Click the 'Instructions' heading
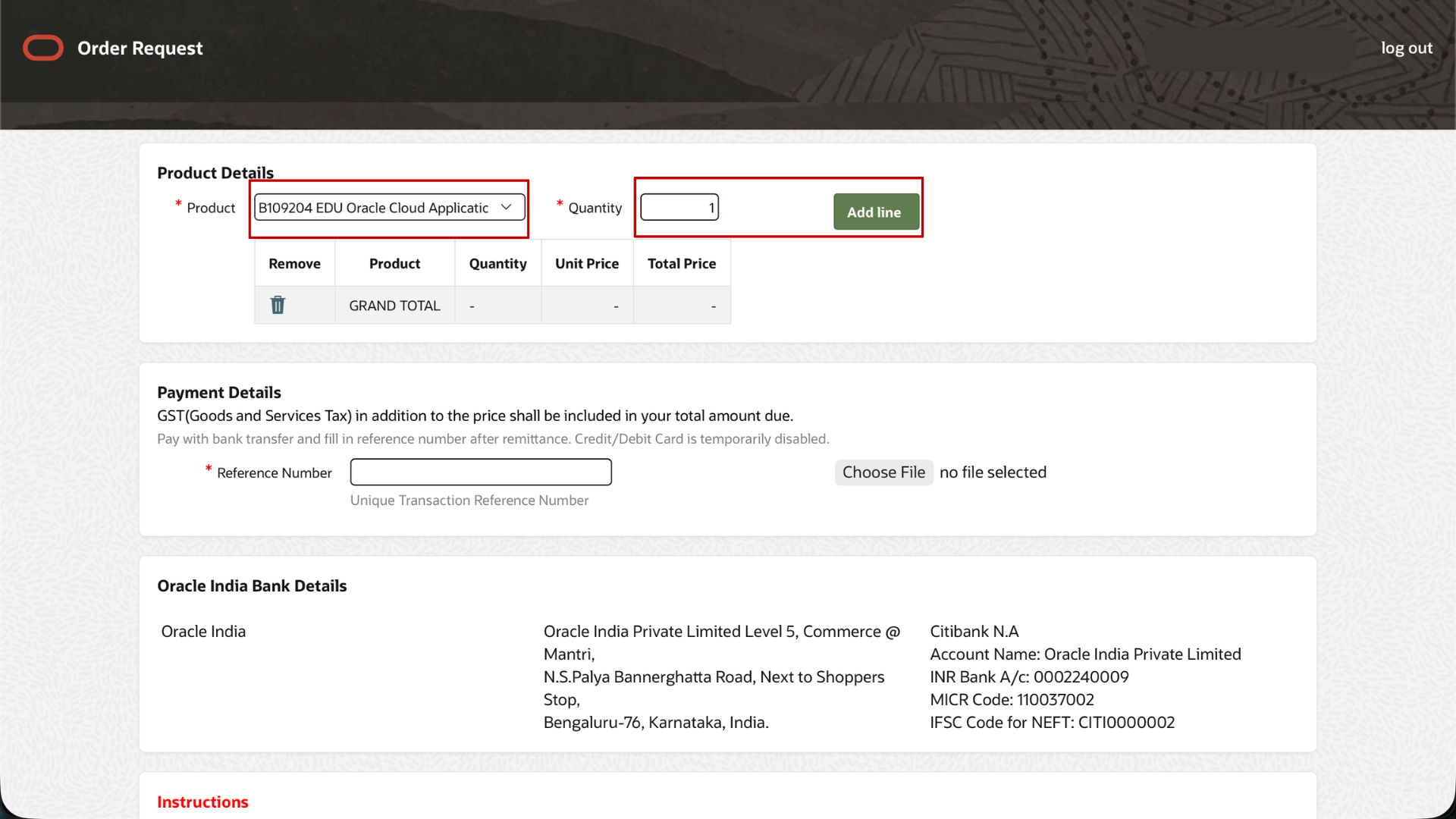The image size is (1456, 819). [202, 802]
